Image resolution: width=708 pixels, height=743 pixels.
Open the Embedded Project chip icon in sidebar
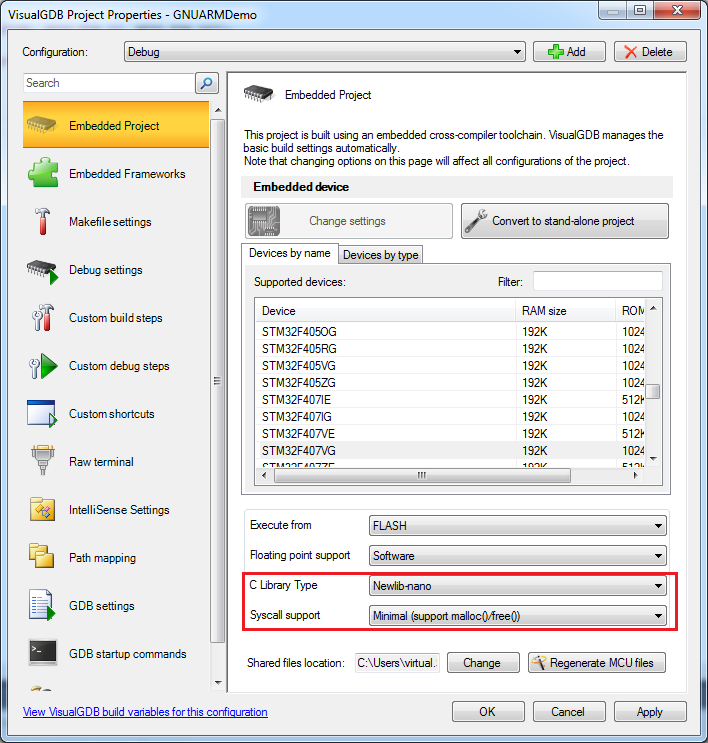[42, 126]
